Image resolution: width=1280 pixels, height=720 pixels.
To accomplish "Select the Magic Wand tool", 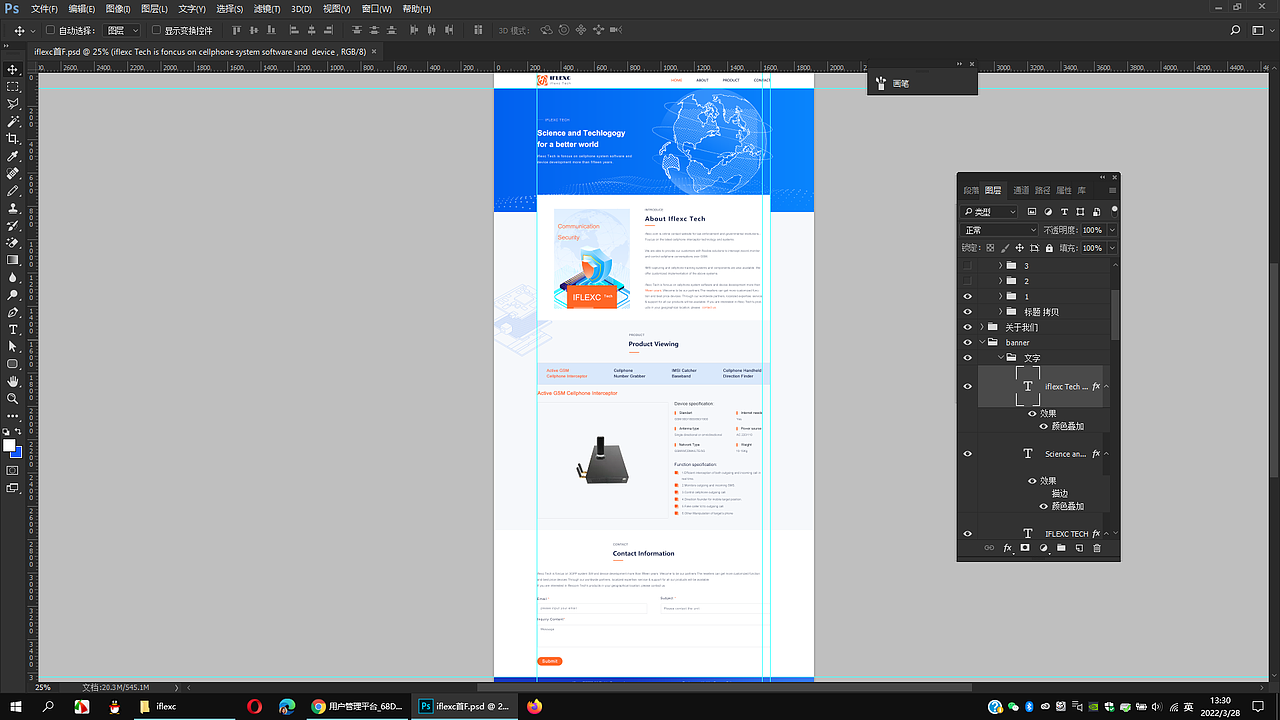I will pyautogui.click(x=13, y=121).
